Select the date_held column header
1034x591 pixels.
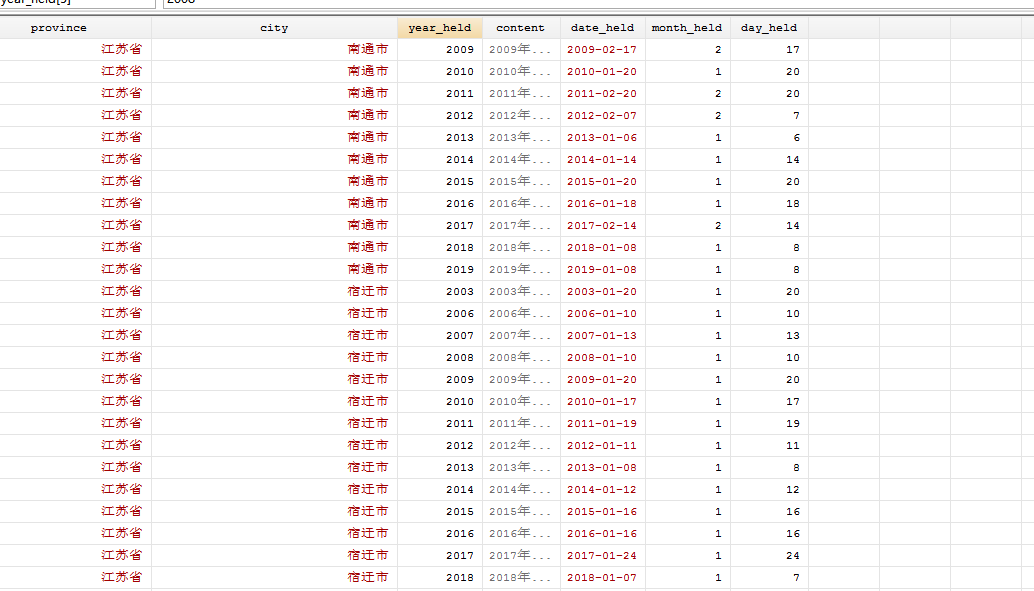pos(603,28)
